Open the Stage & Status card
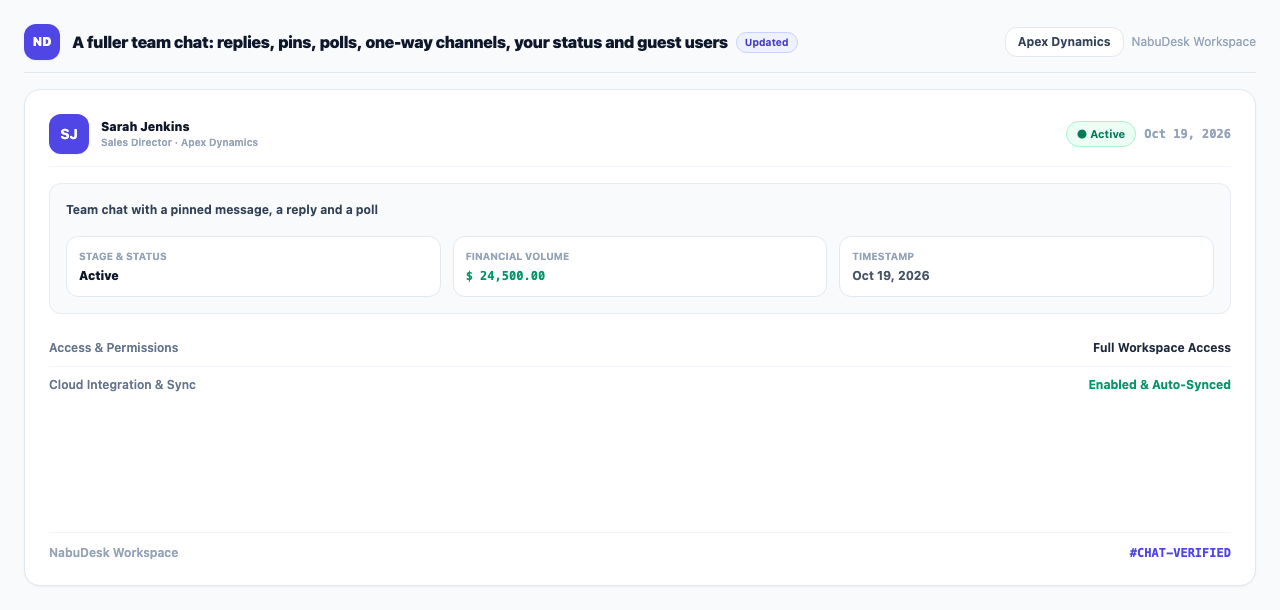 (x=253, y=266)
